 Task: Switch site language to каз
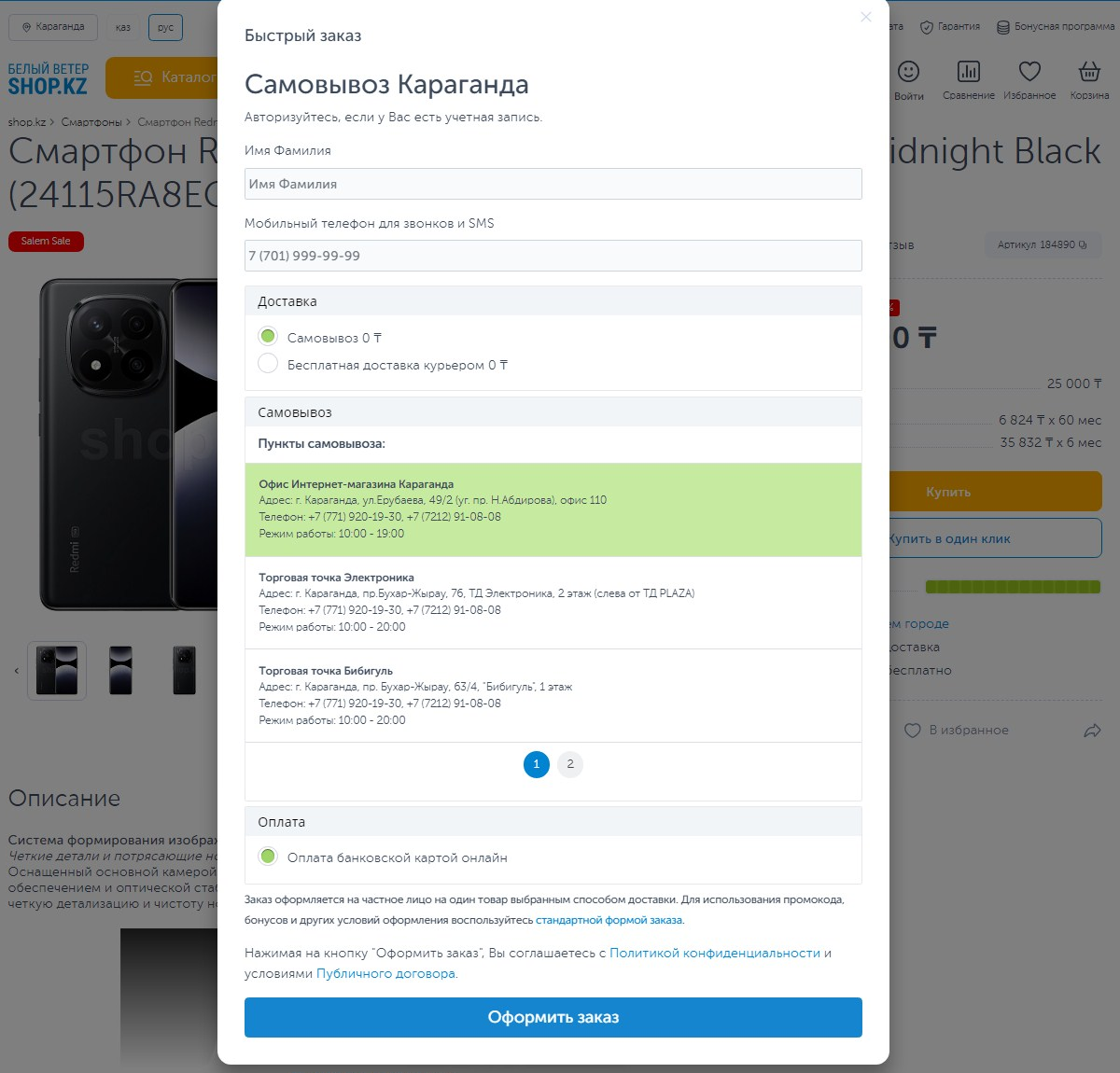tap(123, 27)
